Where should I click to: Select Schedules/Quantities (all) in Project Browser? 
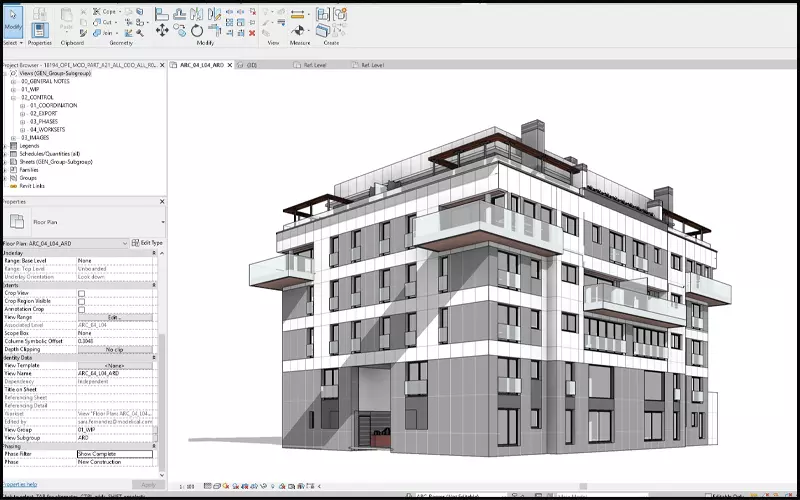click(x=49, y=154)
